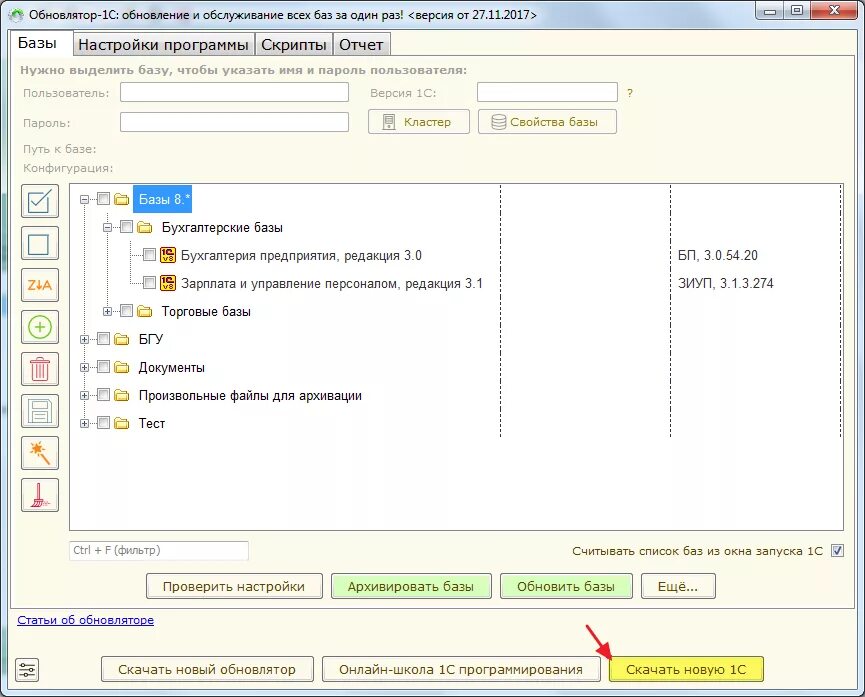The height and width of the screenshot is (697, 865).
Task: Open the sliders settings icon at bottom left
Action: pyautogui.click(x=26, y=670)
